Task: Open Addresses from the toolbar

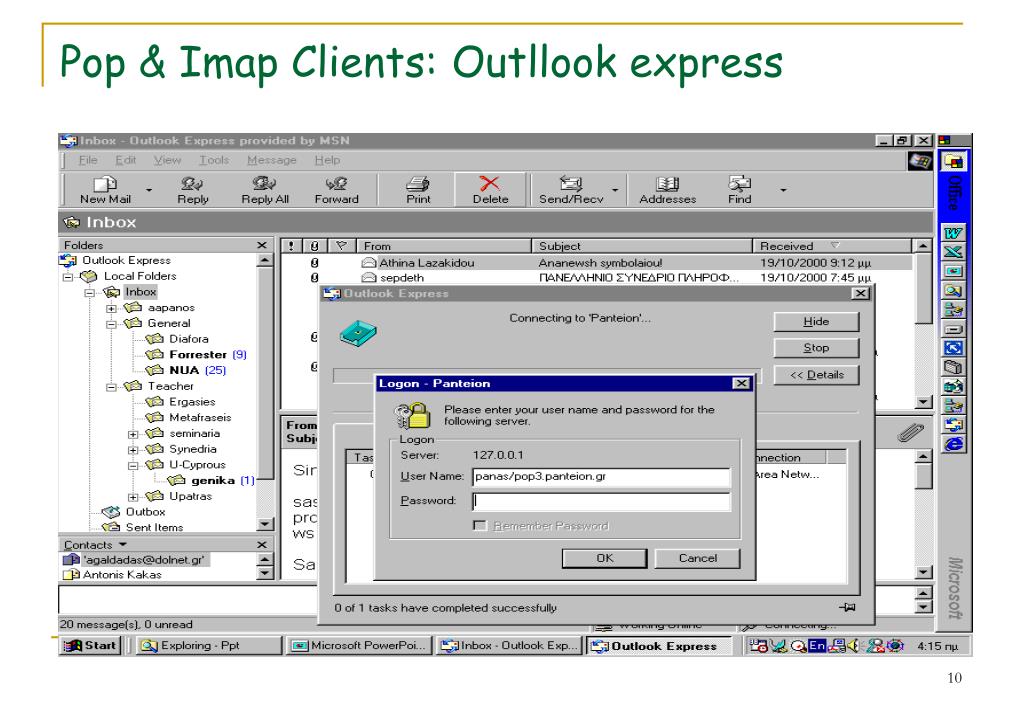Action: 667,190
